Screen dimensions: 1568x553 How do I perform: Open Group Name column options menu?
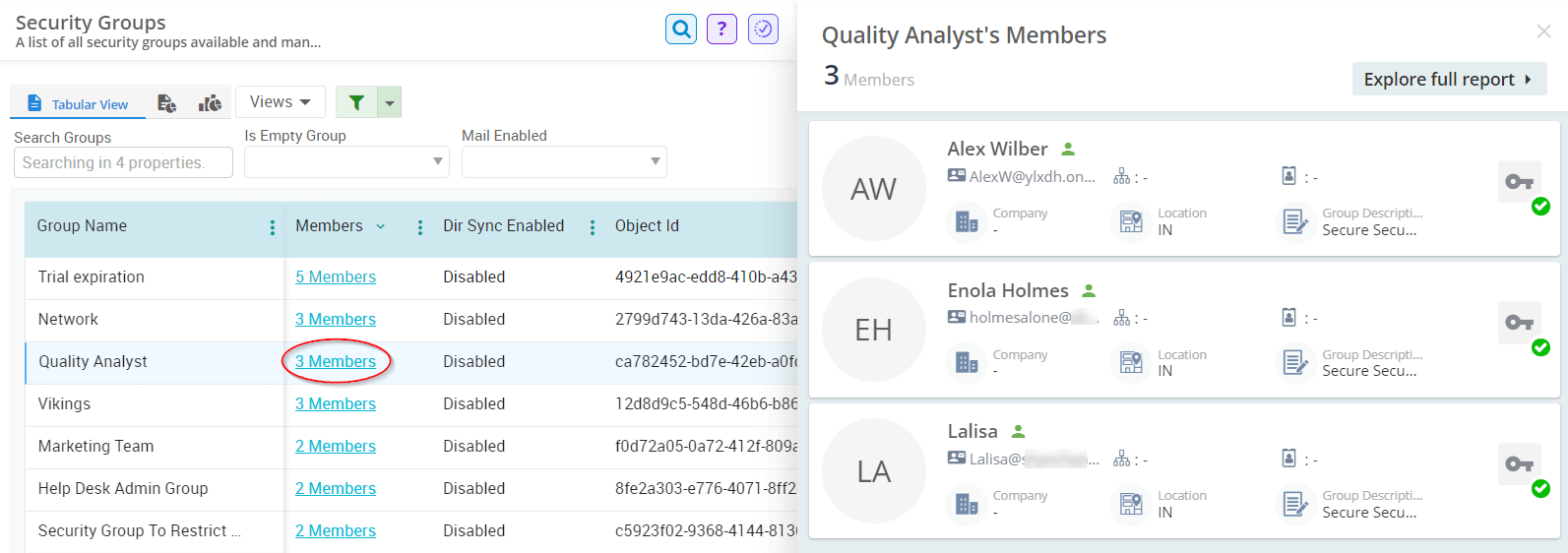pos(273,227)
